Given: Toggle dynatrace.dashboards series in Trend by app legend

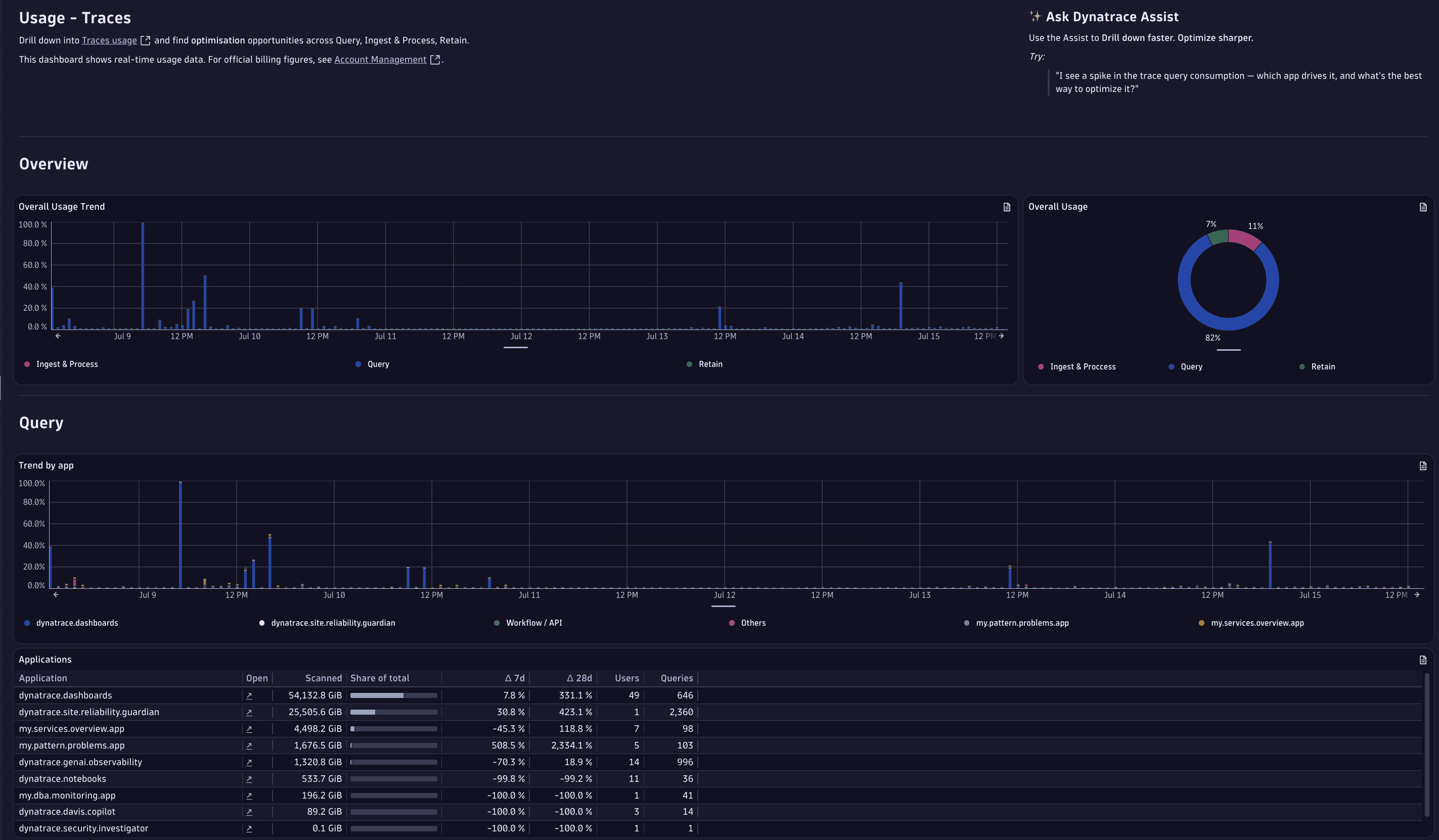Looking at the screenshot, I should point(71,623).
